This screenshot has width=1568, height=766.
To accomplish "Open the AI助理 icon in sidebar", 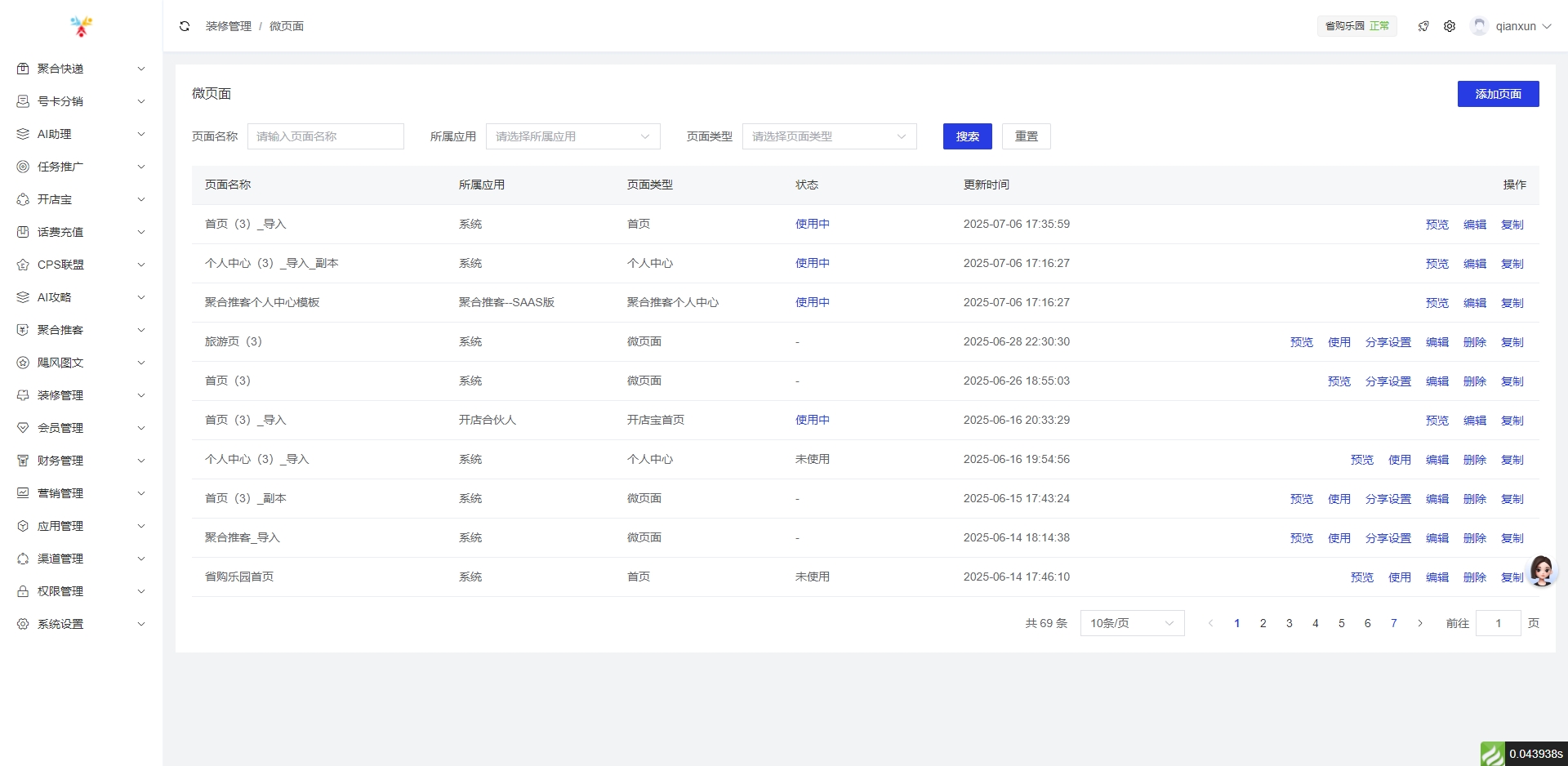I will pyautogui.click(x=22, y=134).
